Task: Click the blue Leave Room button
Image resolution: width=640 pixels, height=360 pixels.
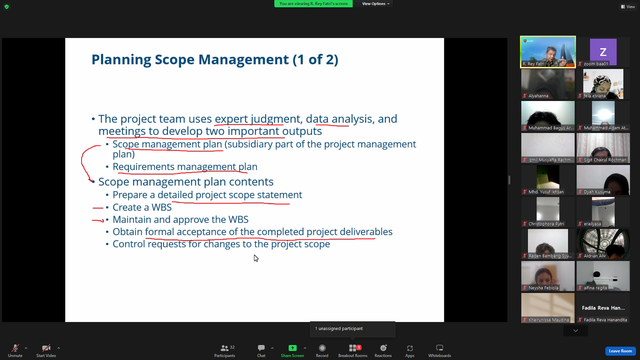Action: (x=620, y=351)
